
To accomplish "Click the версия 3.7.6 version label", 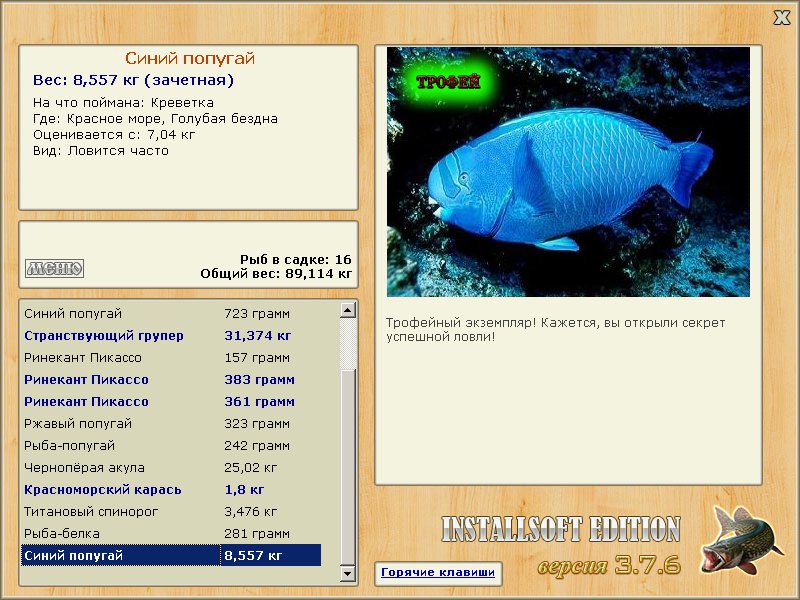I will (x=609, y=565).
